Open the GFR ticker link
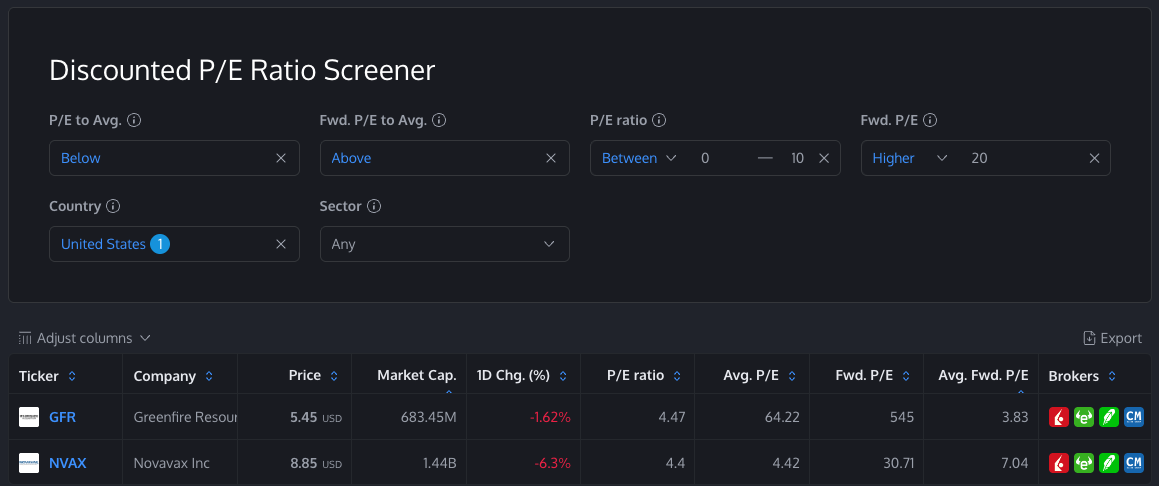Image resolution: width=1159 pixels, height=486 pixels. tap(62, 417)
